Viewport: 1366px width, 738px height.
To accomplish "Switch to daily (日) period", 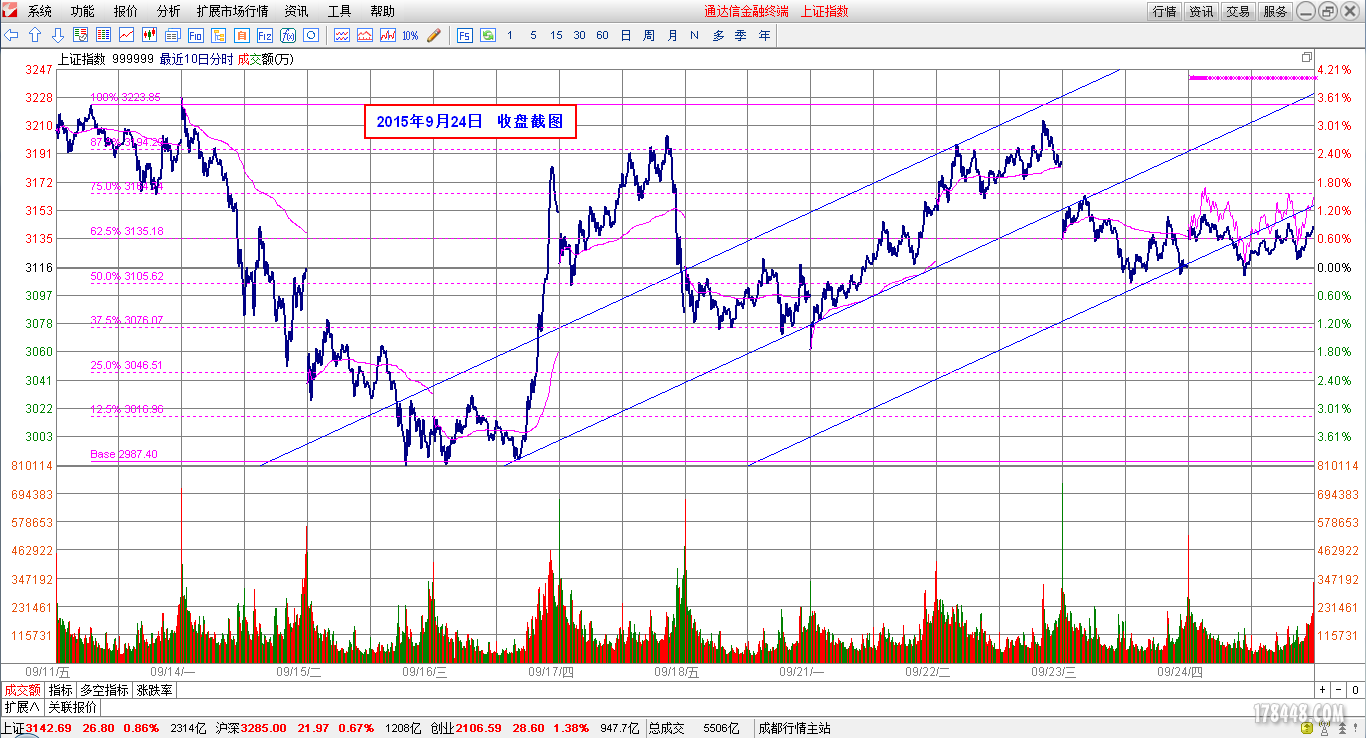I will [626, 35].
